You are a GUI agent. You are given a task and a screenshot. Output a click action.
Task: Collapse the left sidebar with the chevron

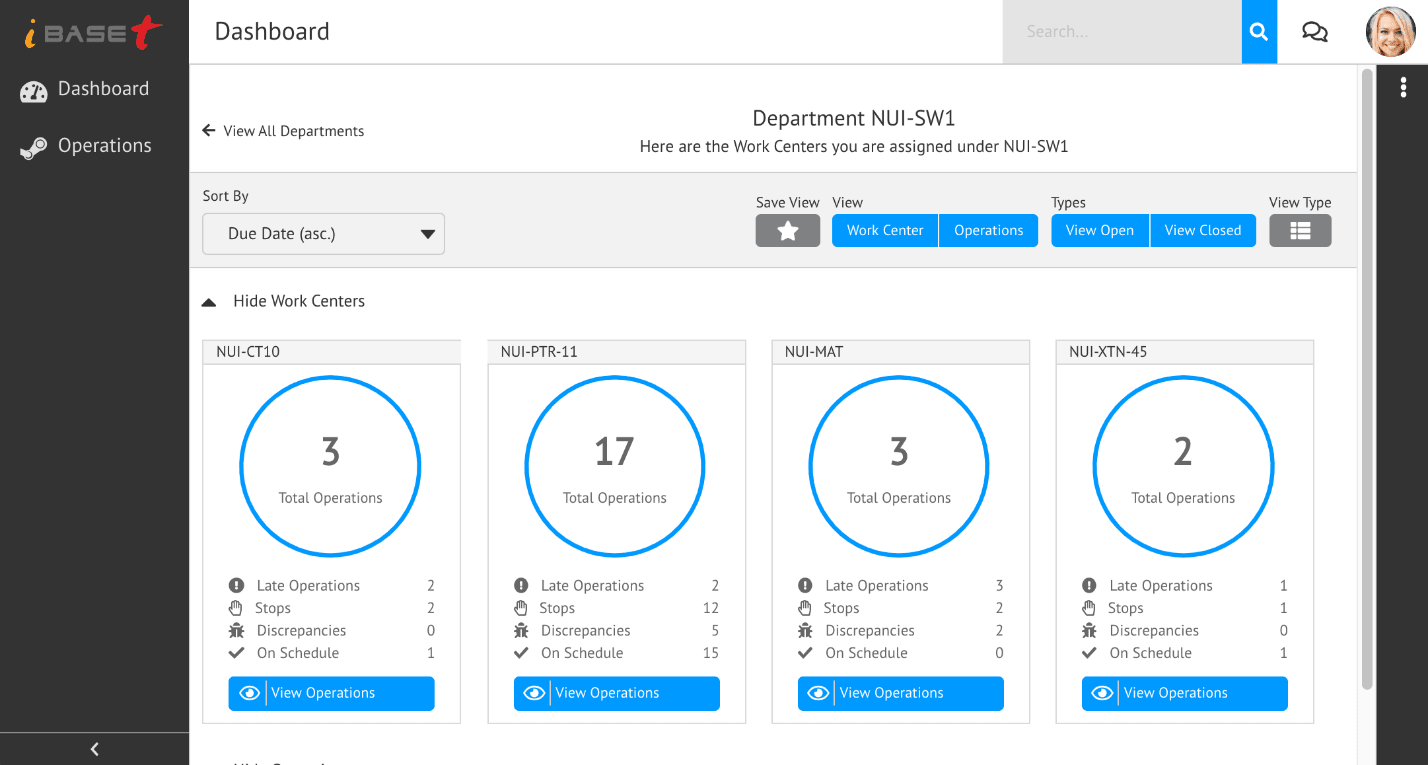(94, 748)
